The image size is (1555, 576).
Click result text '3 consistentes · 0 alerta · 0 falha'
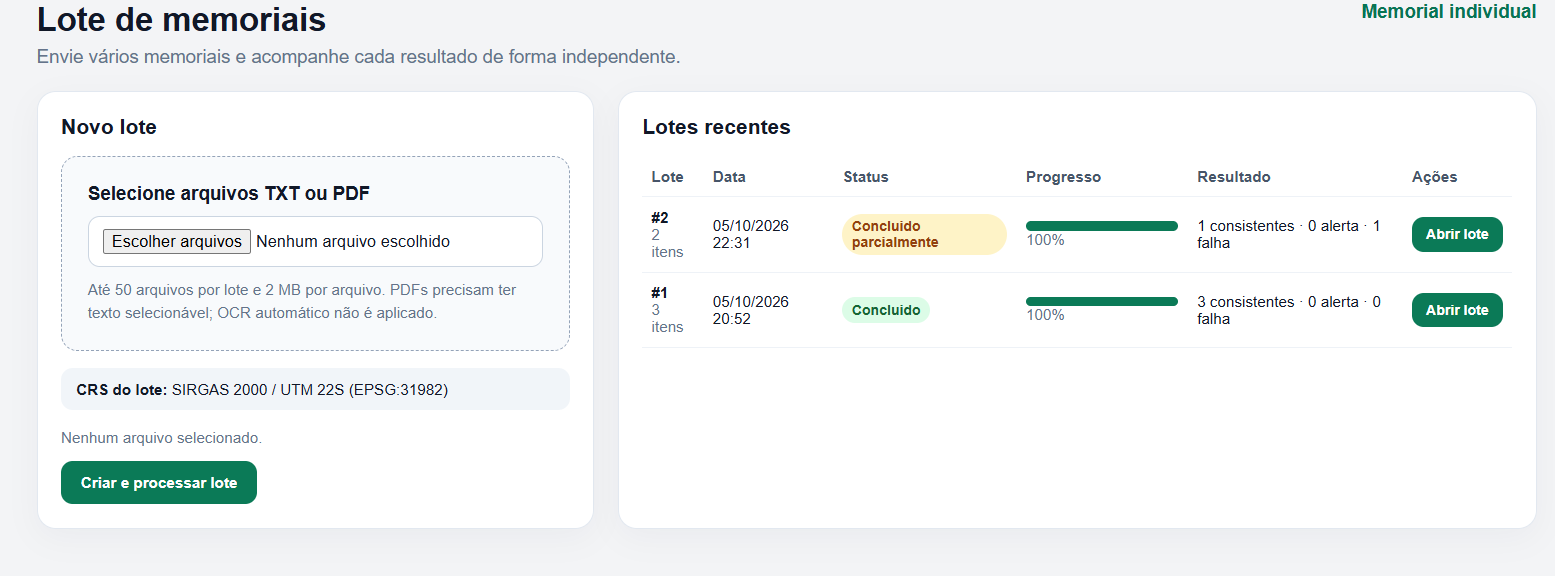pyautogui.click(x=1289, y=310)
